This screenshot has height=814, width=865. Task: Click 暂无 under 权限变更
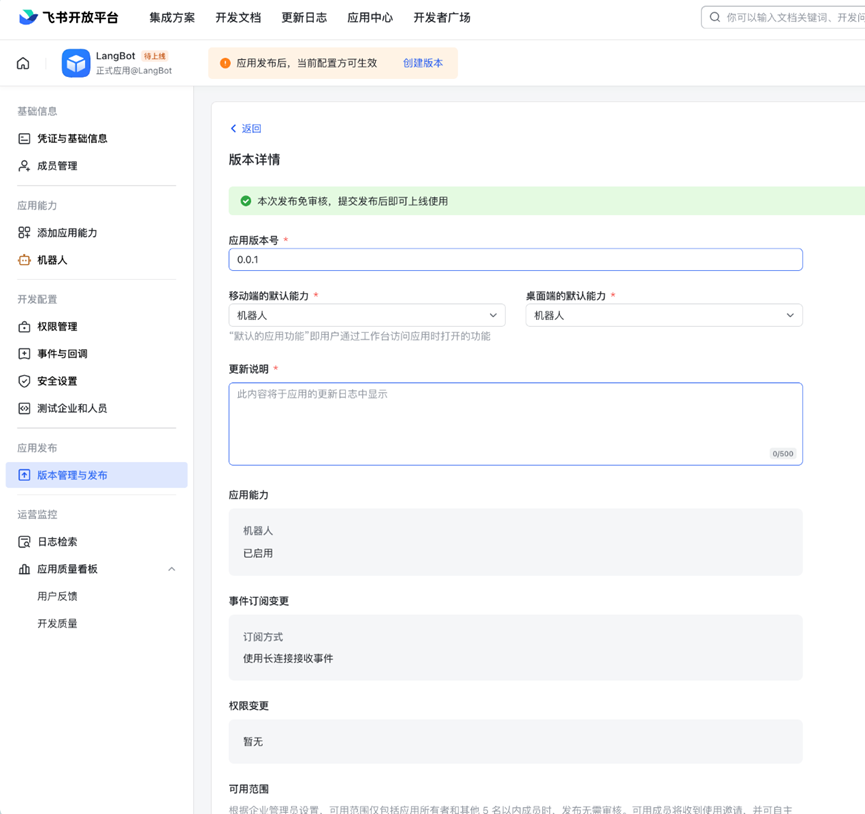coord(253,742)
